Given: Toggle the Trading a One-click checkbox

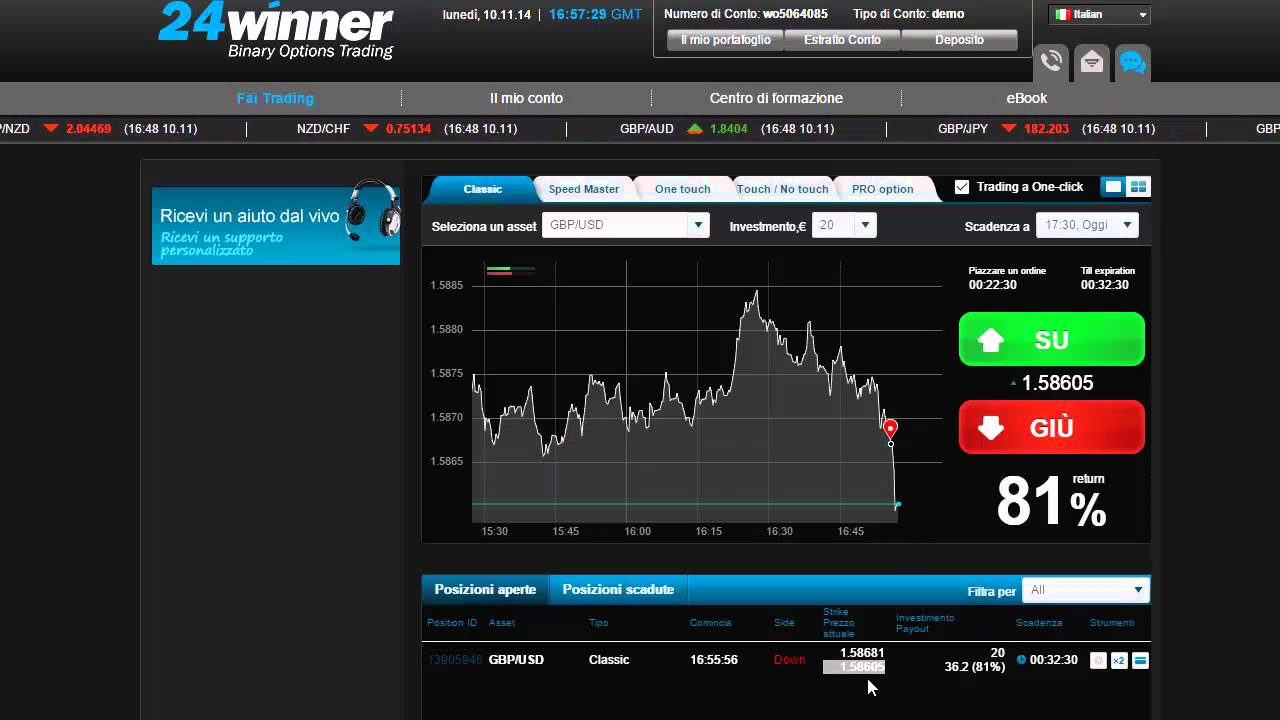Looking at the screenshot, I should click(x=962, y=187).
